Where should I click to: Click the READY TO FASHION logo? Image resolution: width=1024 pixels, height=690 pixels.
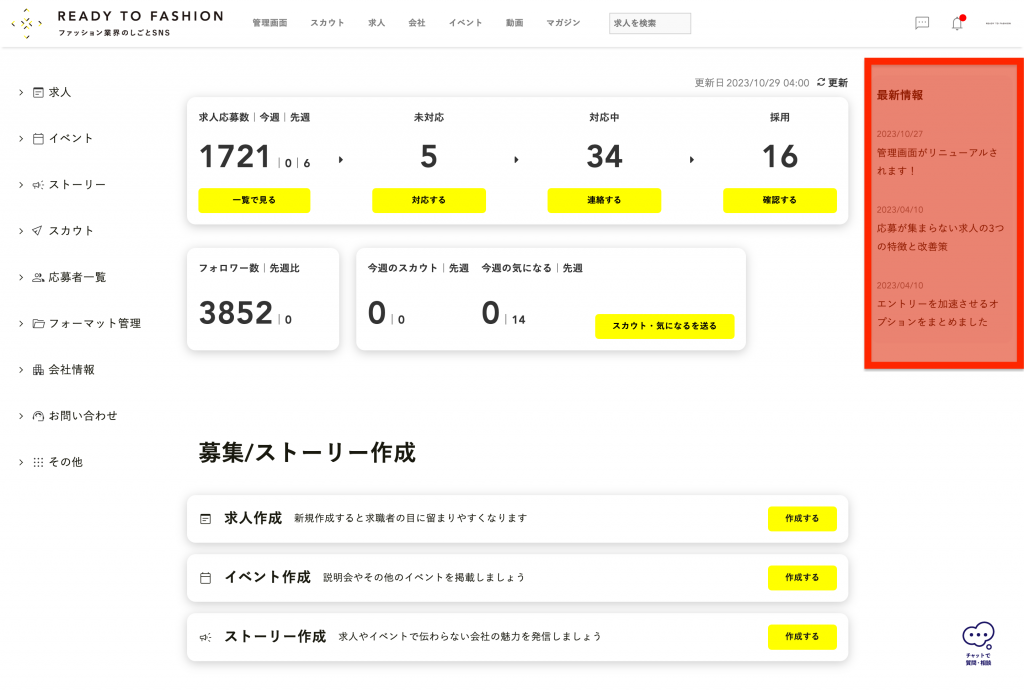(x=116, y=23)
